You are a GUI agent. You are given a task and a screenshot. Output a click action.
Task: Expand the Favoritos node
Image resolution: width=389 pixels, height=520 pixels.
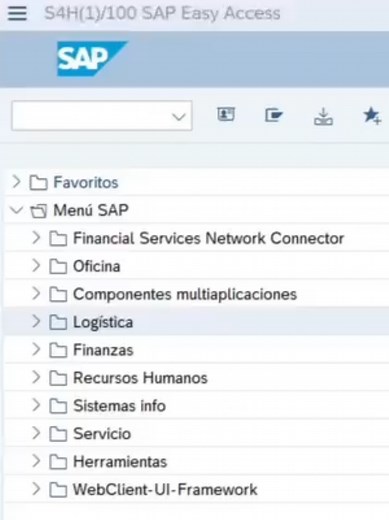point(16,182)
